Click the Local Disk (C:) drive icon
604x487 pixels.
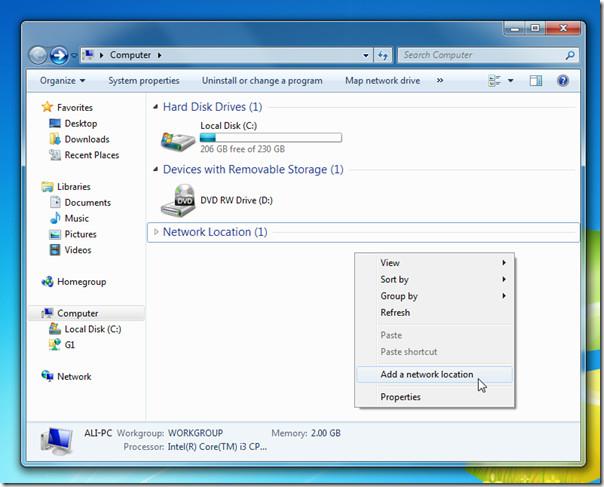tap(178, 139)
